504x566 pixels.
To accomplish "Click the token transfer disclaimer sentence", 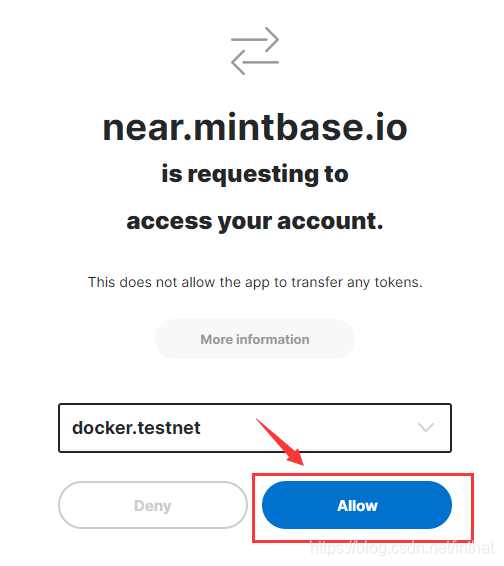I will pyautogui.click(x=255, y=282).
